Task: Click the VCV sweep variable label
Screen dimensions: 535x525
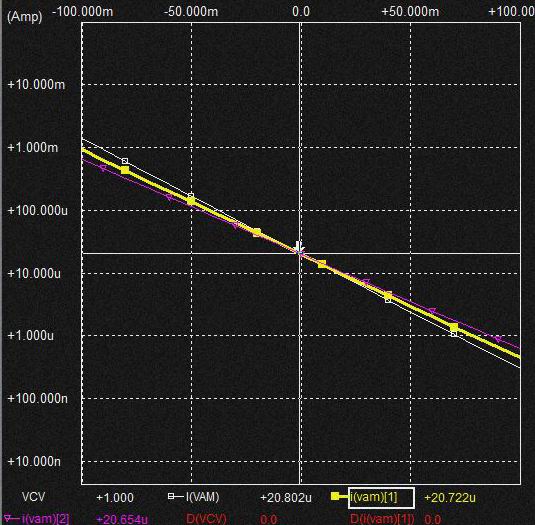Action: tap(33, 497)
